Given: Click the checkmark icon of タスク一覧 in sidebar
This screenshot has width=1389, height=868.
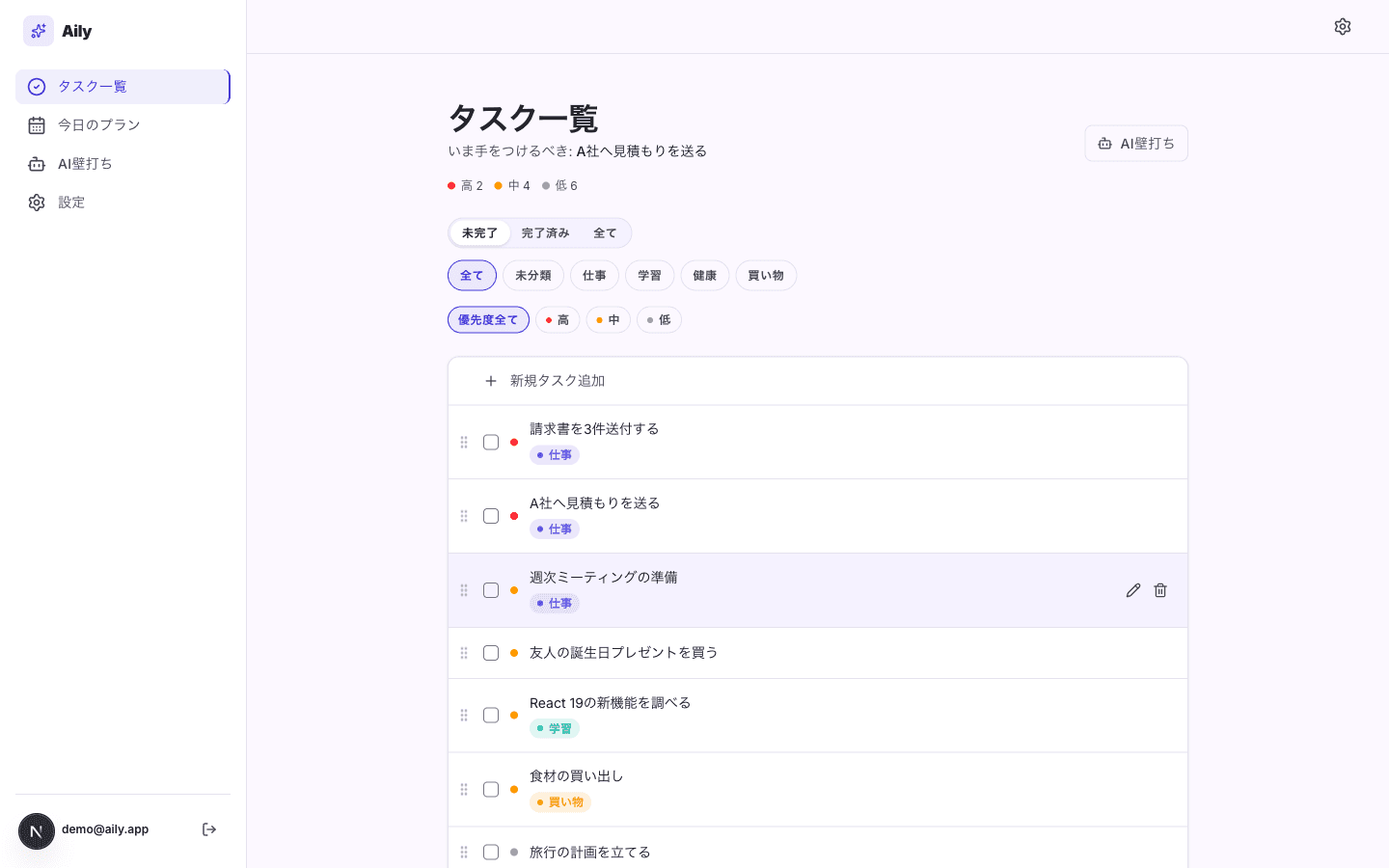Looking at the screenshot, I should 37,87.
